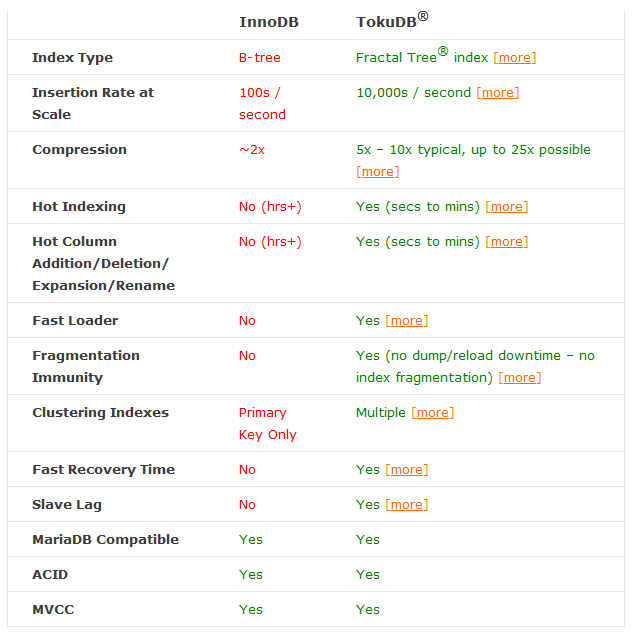Click the 100s / second cell
Viewport: 633px width, 633px height.
click(x=262, y=104)
